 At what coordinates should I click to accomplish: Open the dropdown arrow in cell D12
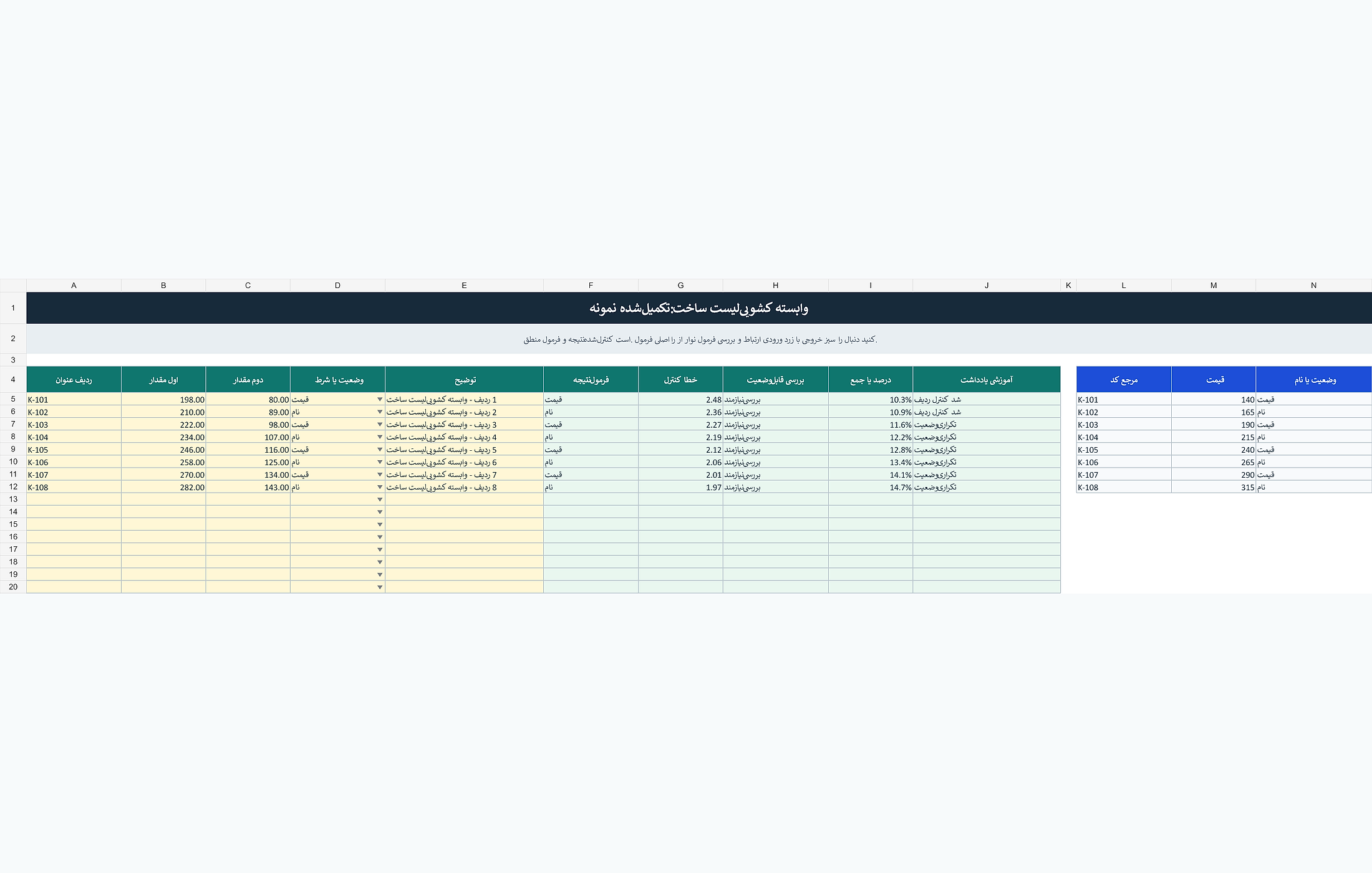coord(379,487)
